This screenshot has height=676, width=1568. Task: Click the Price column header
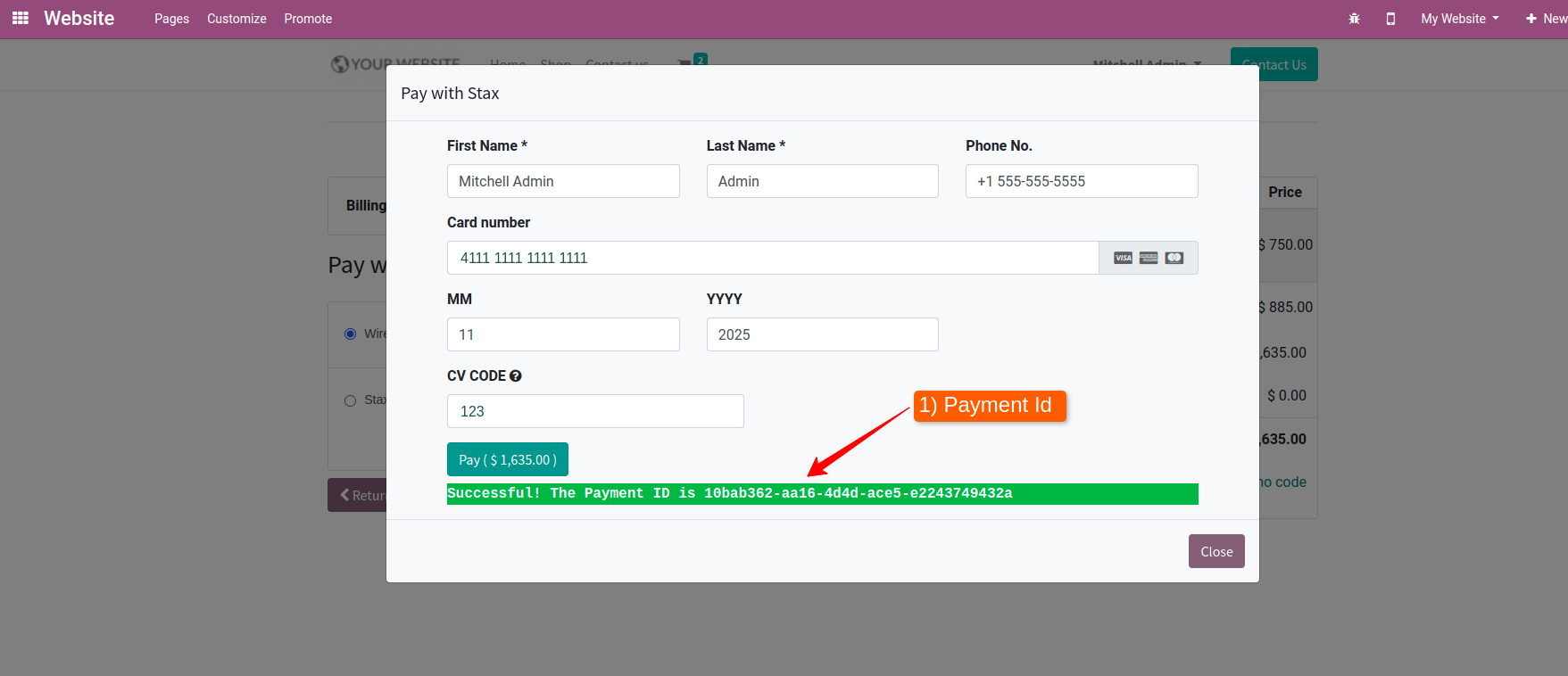click(1285, 192)
